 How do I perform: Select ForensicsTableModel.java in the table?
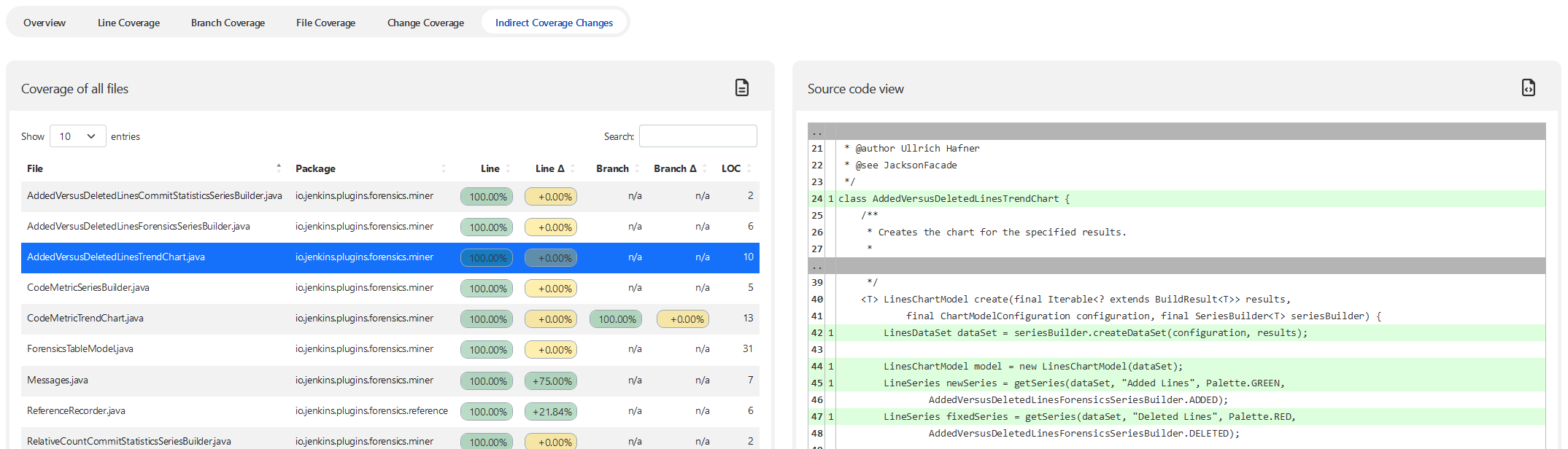[80, 349]
